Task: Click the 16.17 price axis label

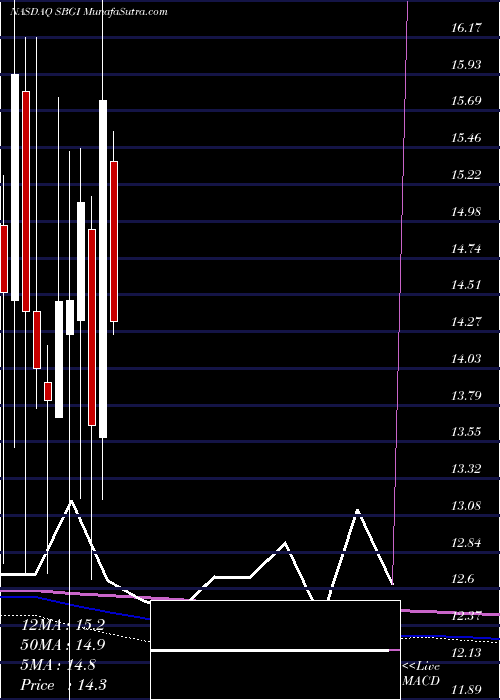Action: point(466,28)
